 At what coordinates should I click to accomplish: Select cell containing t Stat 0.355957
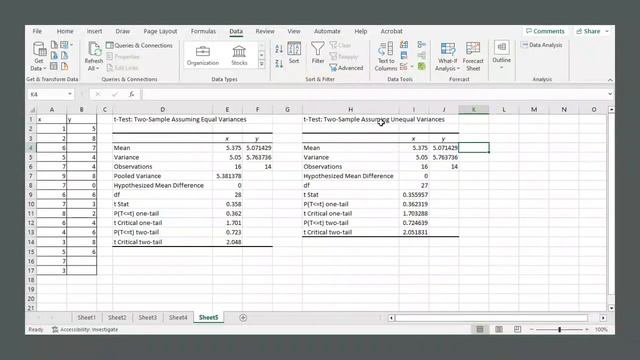[x=414, y=195]
